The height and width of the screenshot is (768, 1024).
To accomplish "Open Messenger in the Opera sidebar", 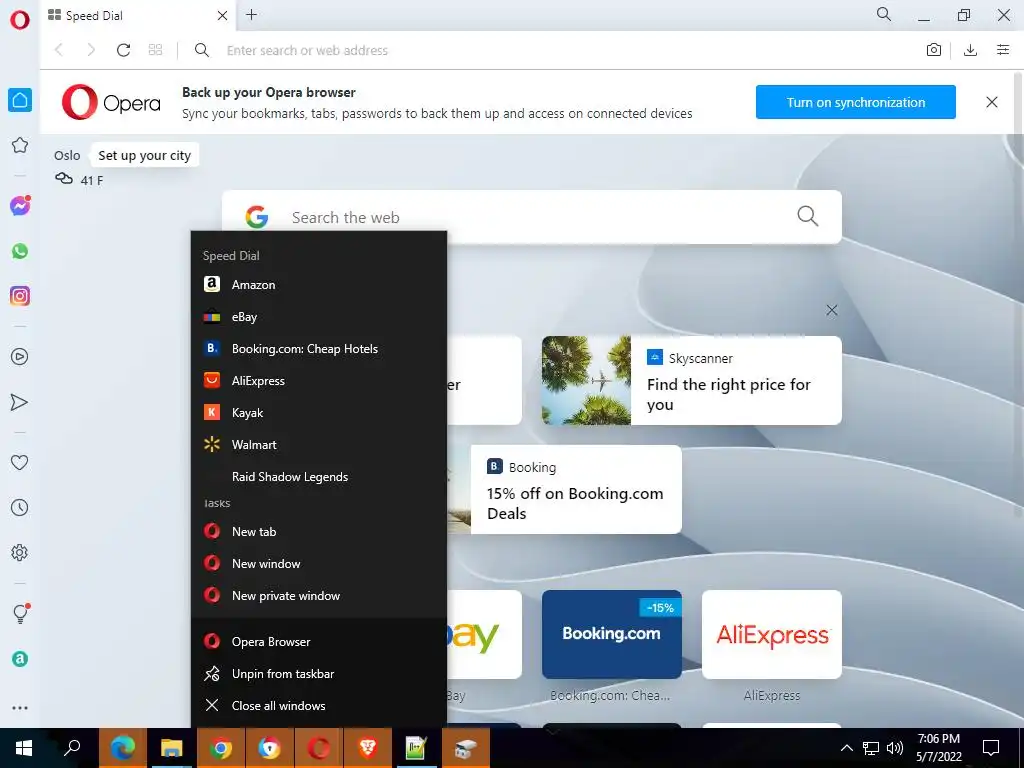I will pyautogui.click(x=20, y=206).
